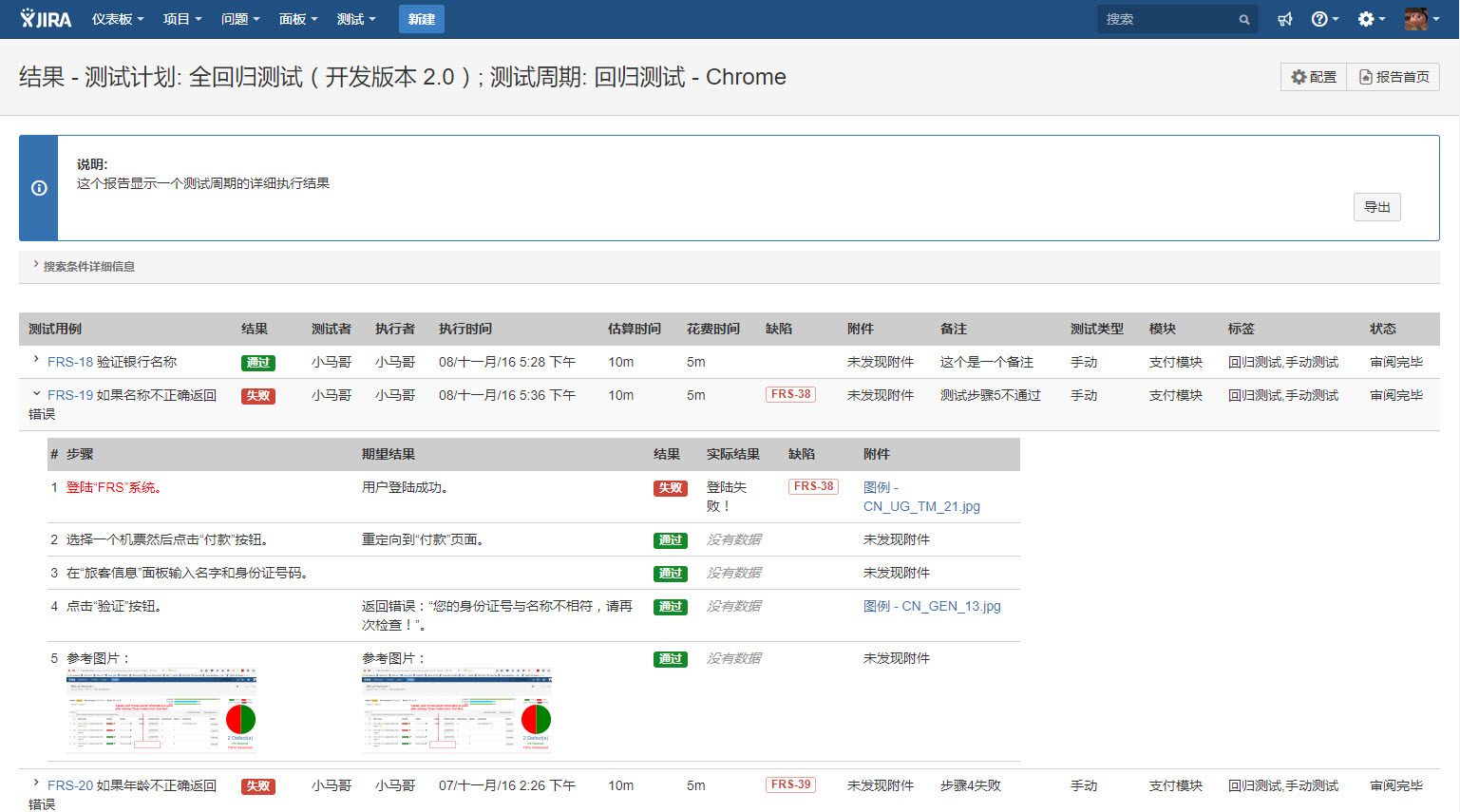Open the FRS-20 test case link
Screen dimensions: 1460x812
click(x=70, y=785)
